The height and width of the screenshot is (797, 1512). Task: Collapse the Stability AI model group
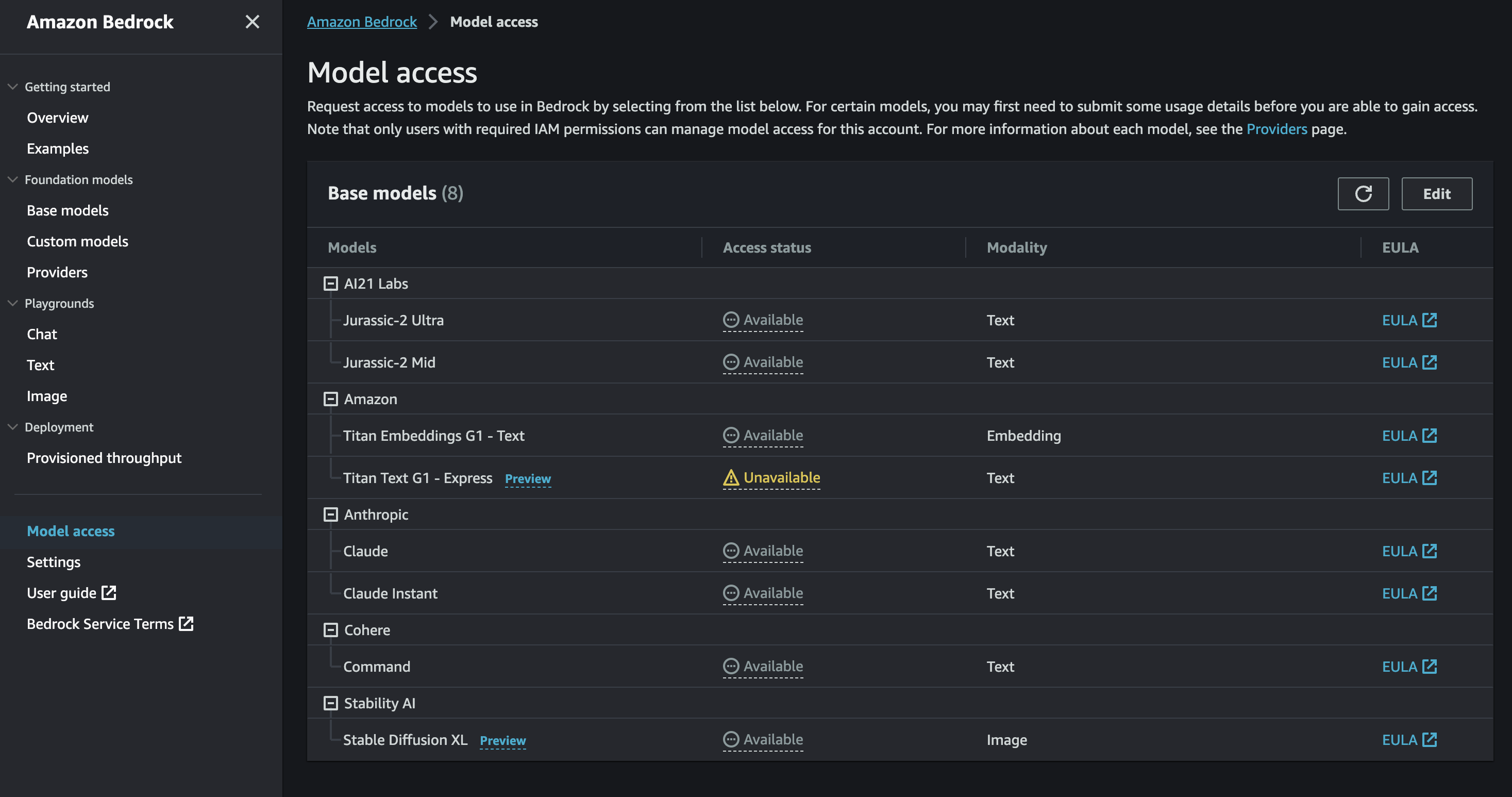(x=331, y=703)
